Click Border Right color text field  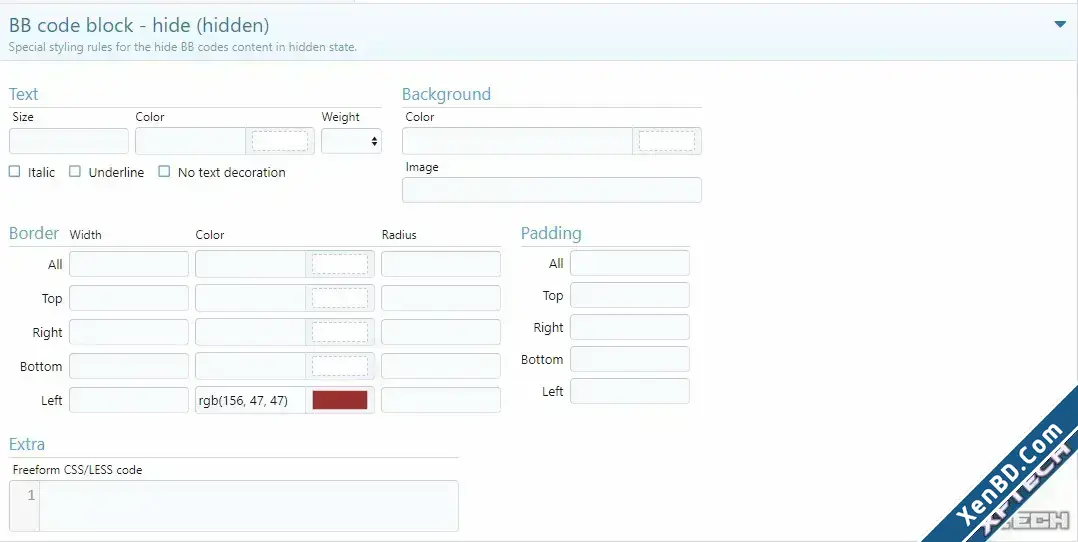[251, 332]
